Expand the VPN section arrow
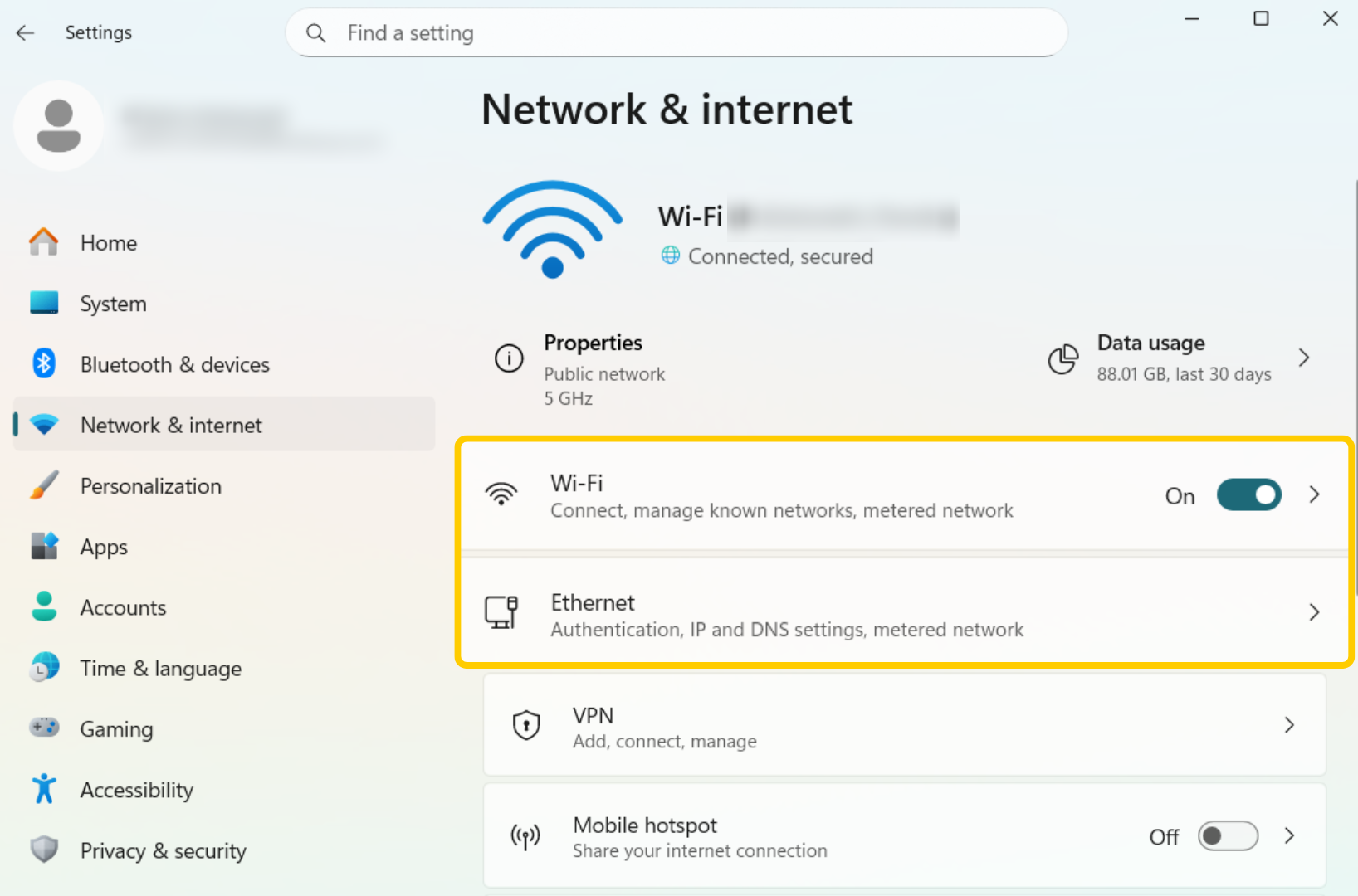This screenshot has width=1358, height=896. 1289,724
